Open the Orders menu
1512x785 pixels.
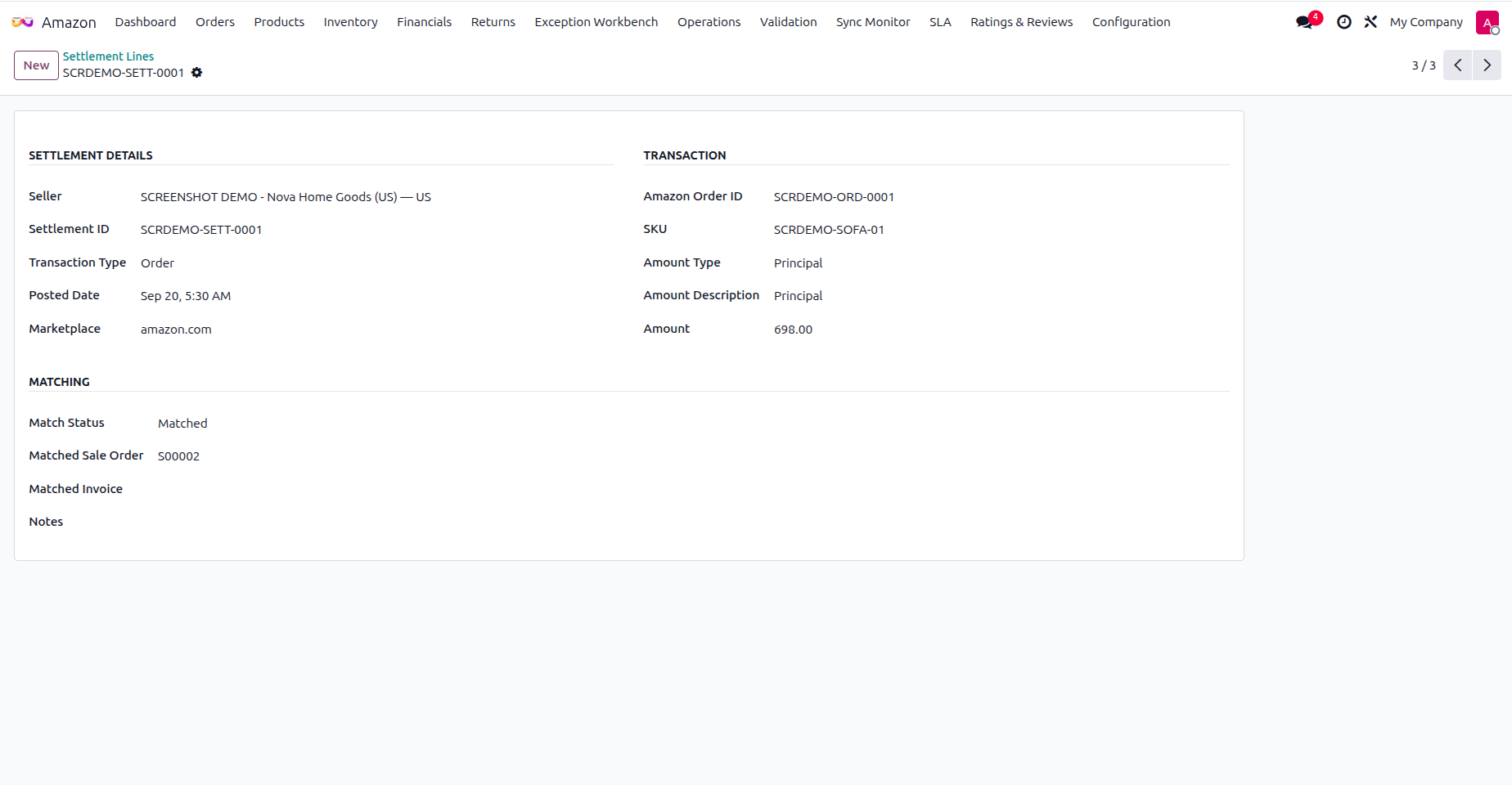tap(215, 22)
